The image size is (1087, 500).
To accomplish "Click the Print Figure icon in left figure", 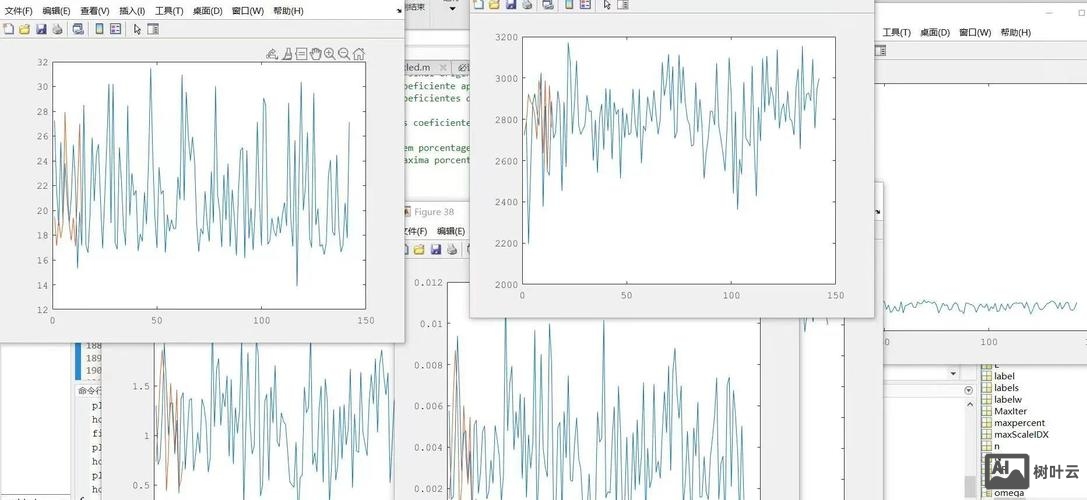I will 57,29.
